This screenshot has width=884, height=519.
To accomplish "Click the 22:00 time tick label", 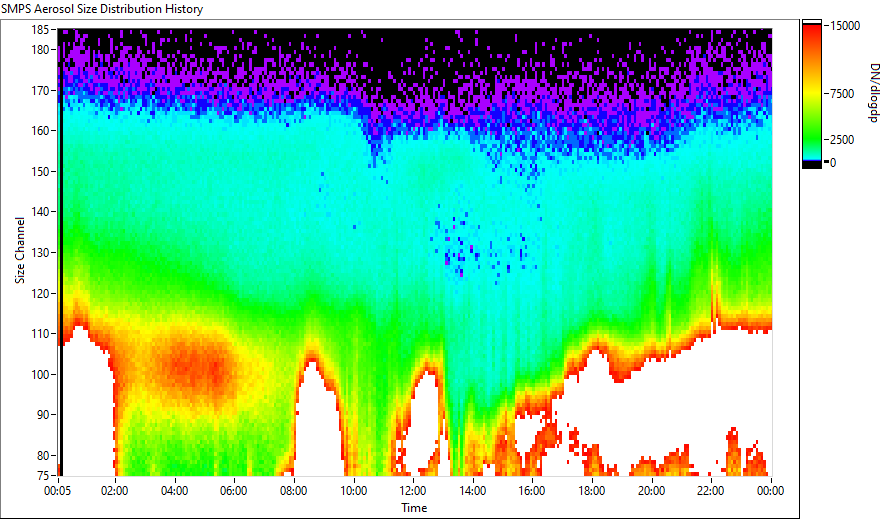I will tap(710, 491).
